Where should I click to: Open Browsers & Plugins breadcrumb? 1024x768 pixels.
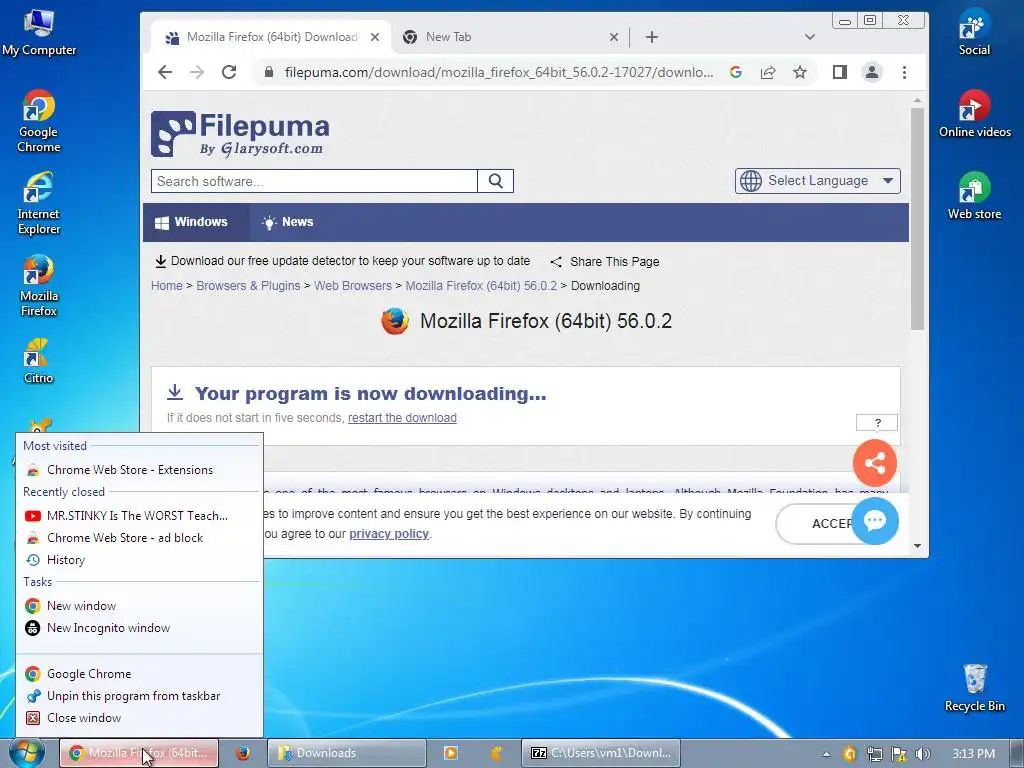coord(248,285)
